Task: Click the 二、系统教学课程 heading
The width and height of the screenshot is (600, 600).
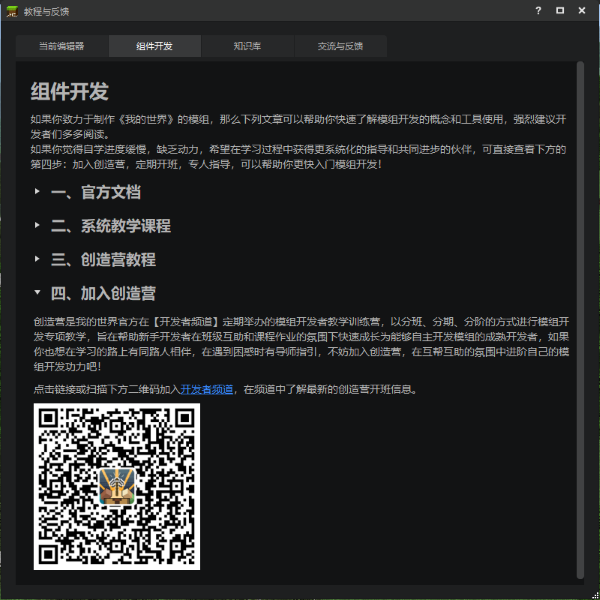Action: point(111,226)
